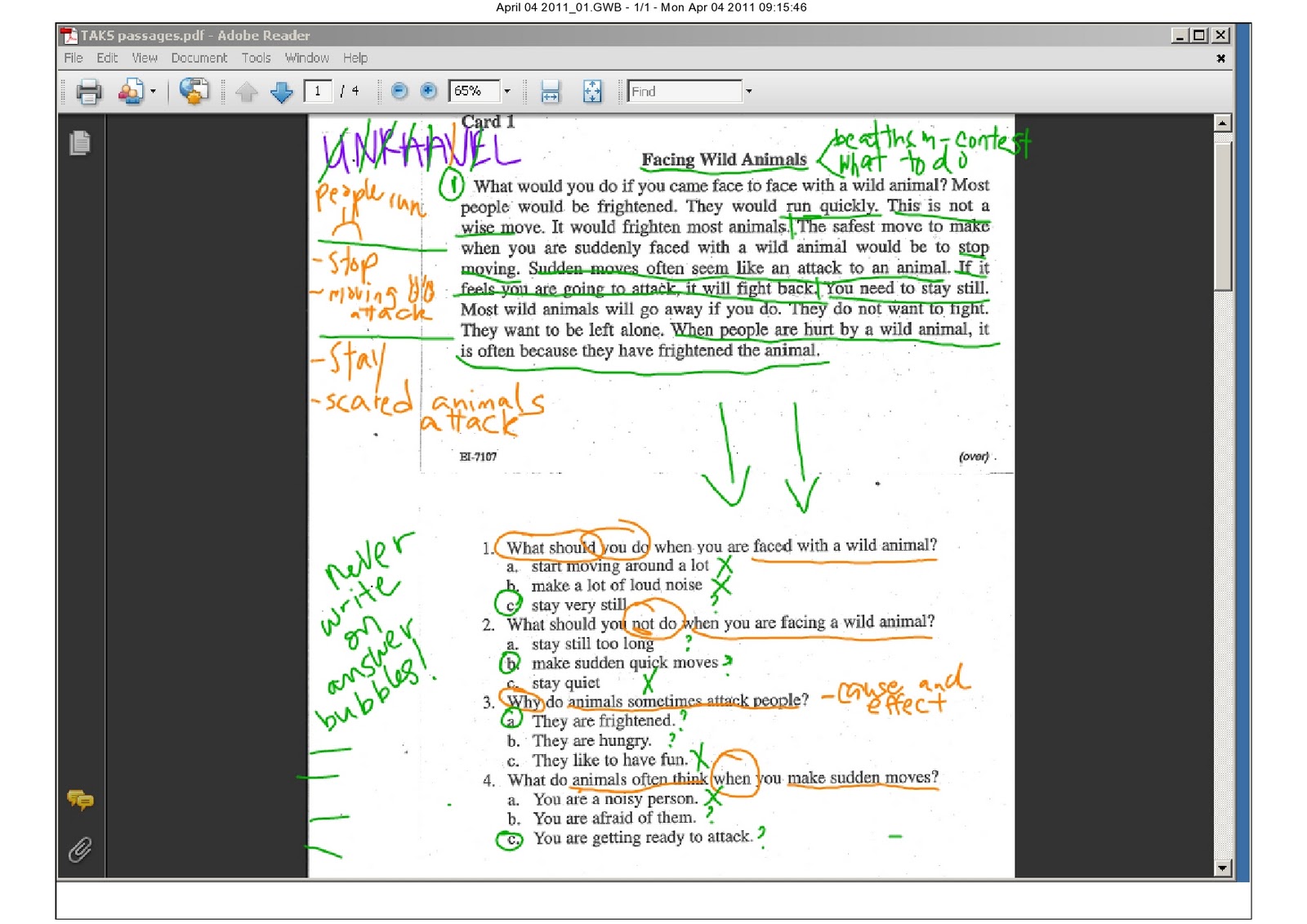Viewport: 1307px width, 924px height.
Task: Open the File menu
Action: pyautogui.click(x=74, y=58)
